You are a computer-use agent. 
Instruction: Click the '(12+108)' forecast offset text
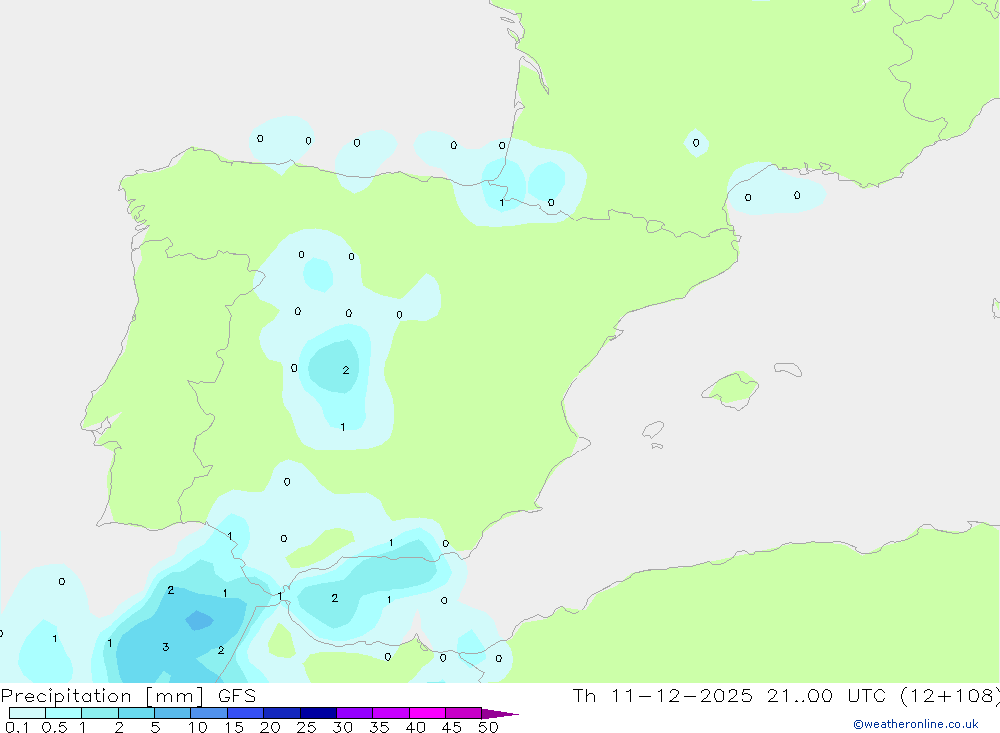(x=950, y=696)
